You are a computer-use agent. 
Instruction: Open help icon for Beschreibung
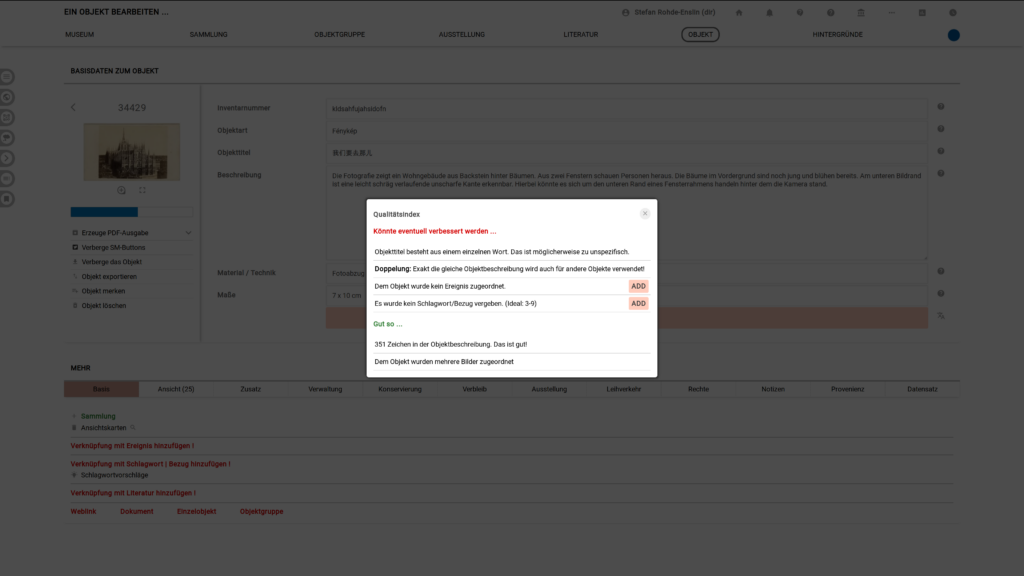[x=941, y=173]
